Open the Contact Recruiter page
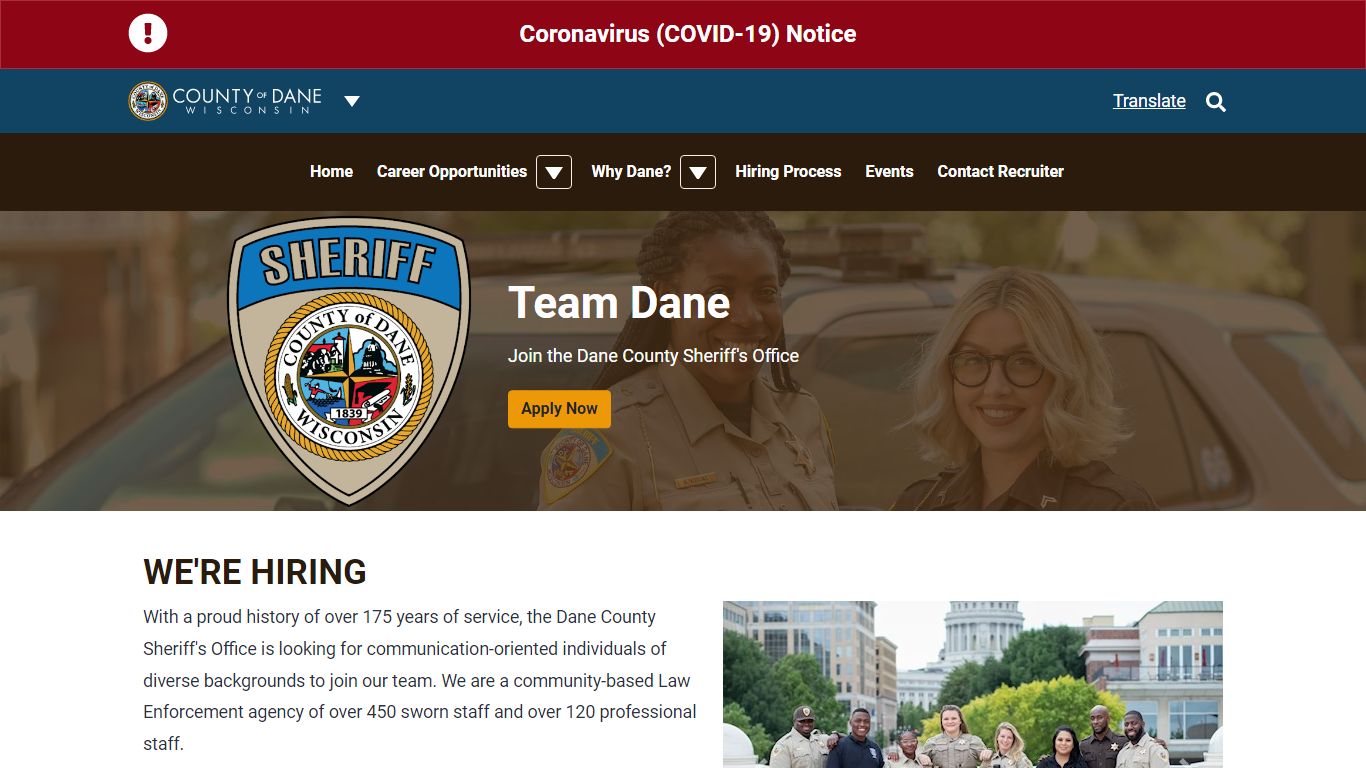This screenshot has height=768, width=1366. (x=1000, y=172)
